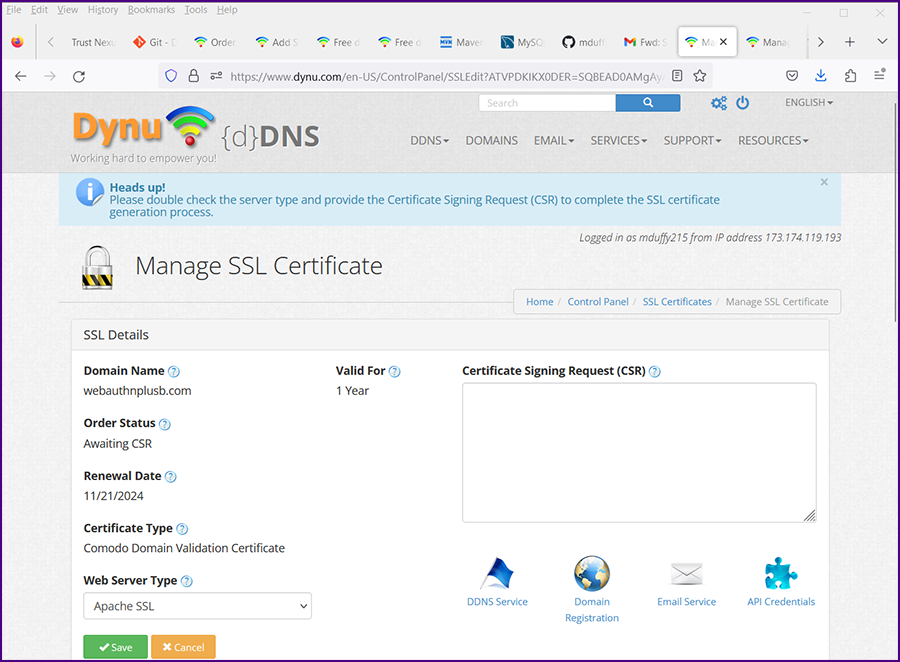Click the Domain Registration globe icon
The height and width of the screenshot is (662, 900).
592,573
